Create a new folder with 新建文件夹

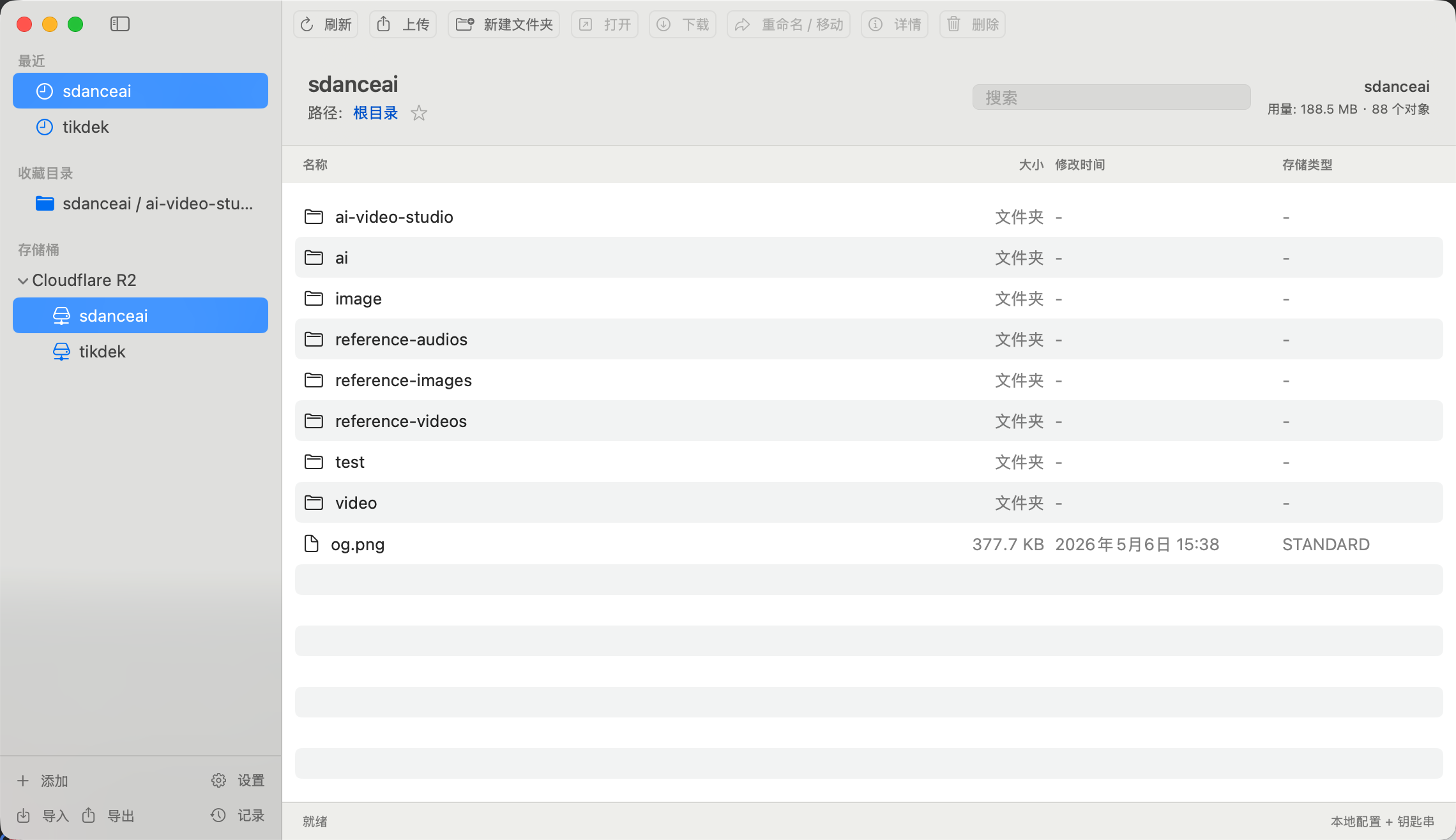tap(504, 24)
